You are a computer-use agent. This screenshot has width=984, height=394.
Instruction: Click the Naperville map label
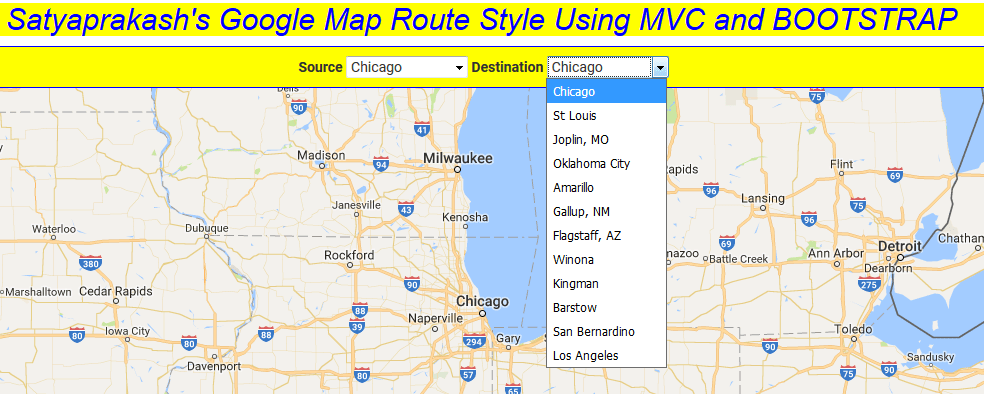tap(435, 318)
